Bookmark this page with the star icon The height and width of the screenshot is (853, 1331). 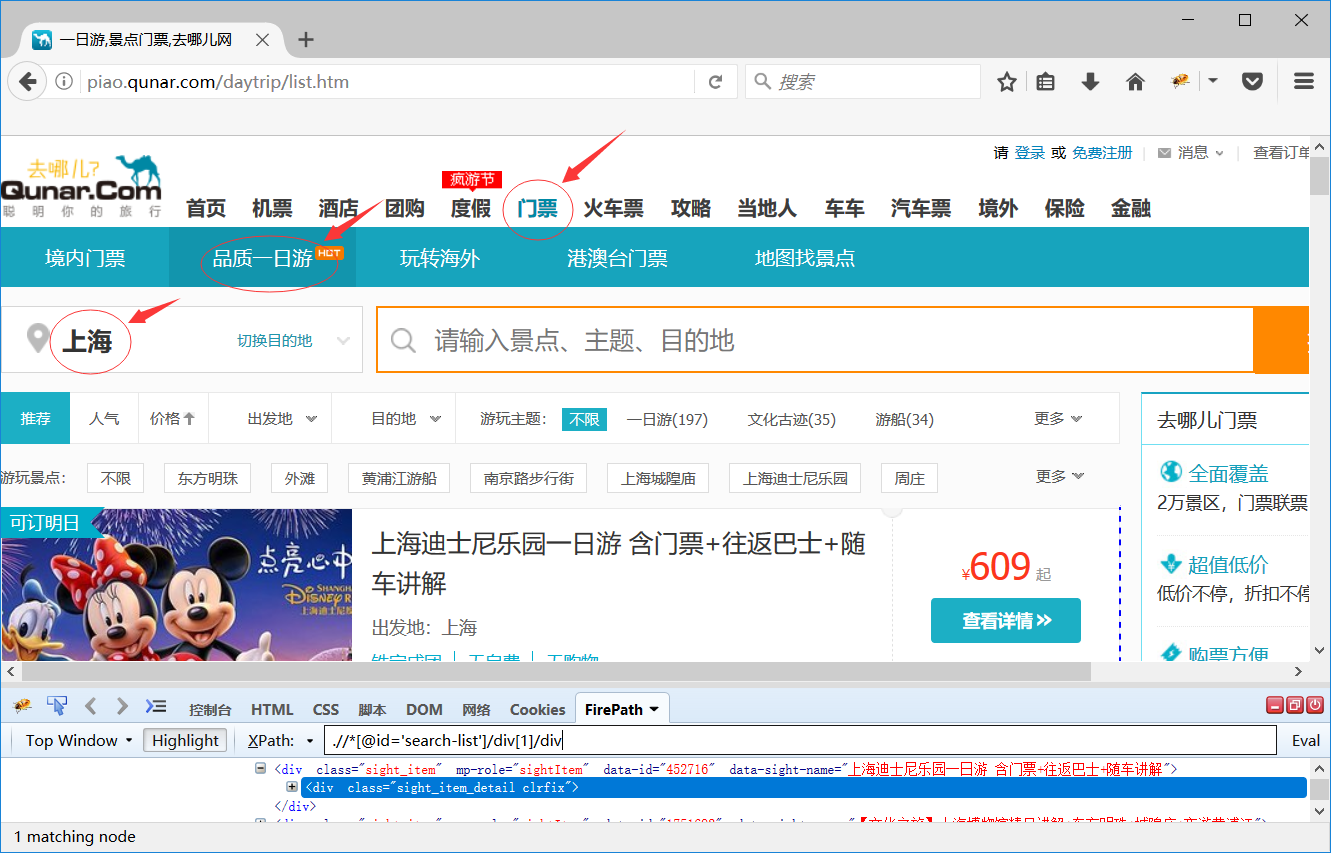(x=1007, y=82)
